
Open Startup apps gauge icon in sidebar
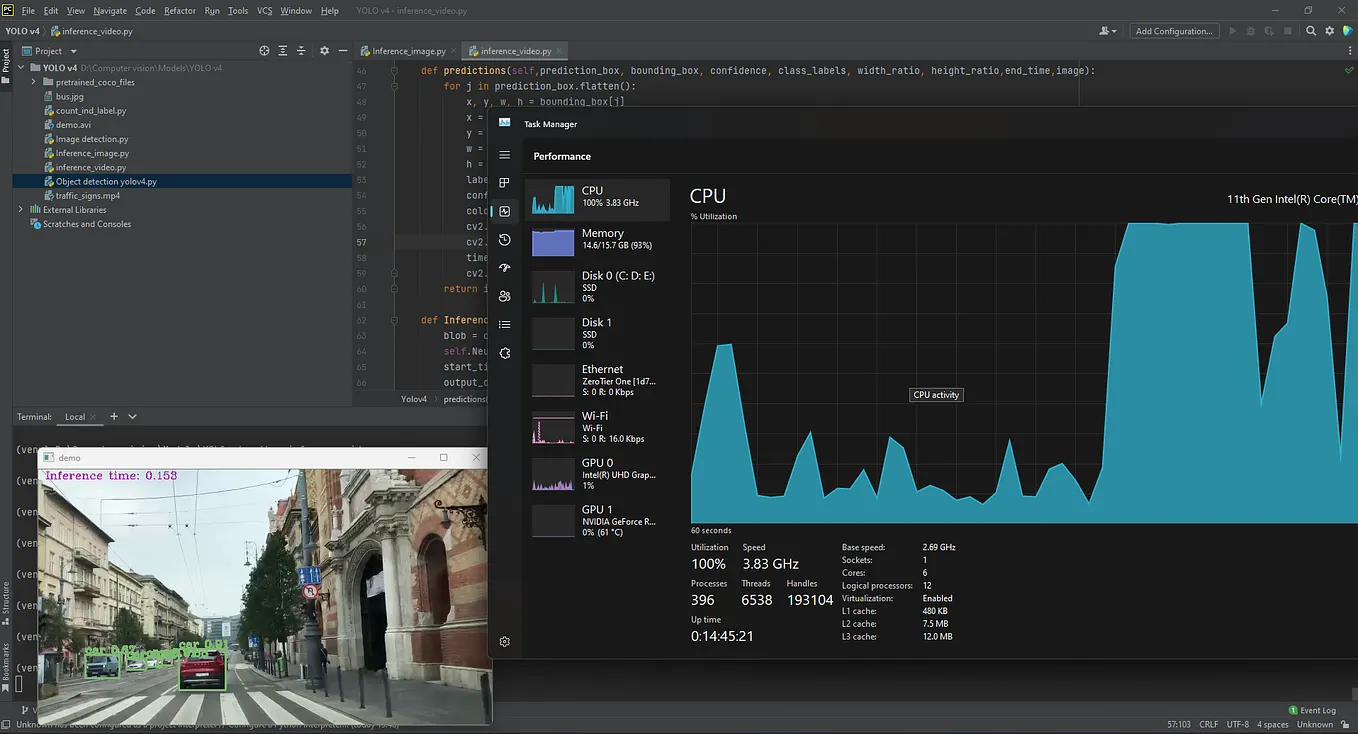505,268
